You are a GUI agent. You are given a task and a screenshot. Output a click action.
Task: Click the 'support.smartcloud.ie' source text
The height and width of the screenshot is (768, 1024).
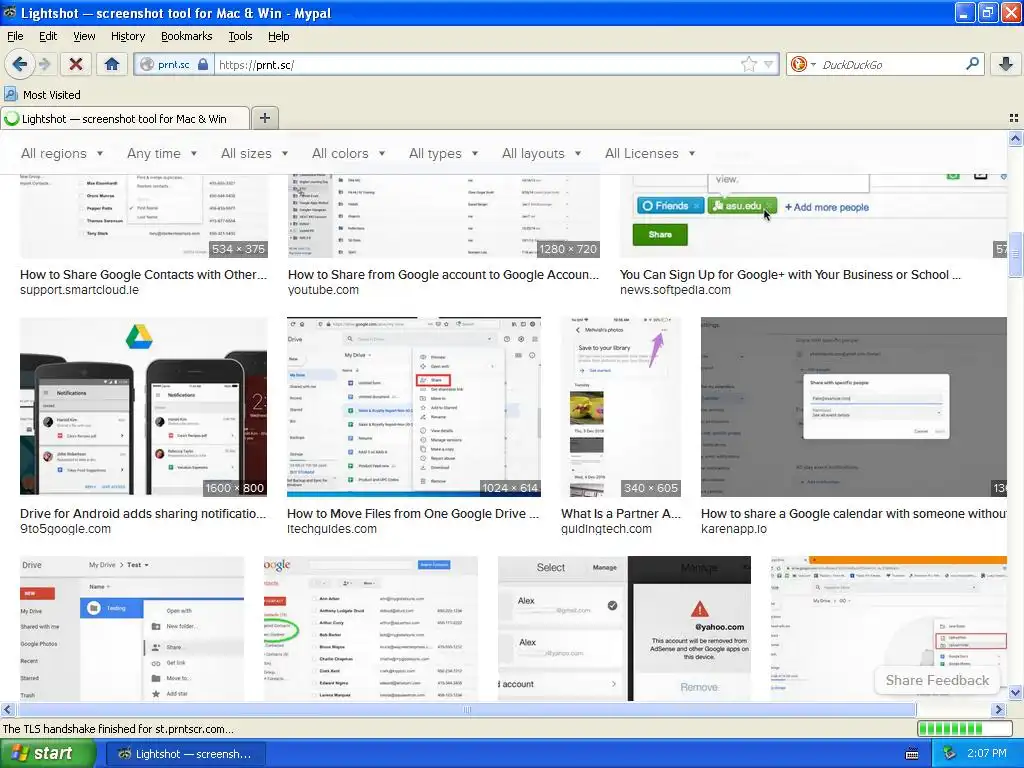click(x=79, y=290)
